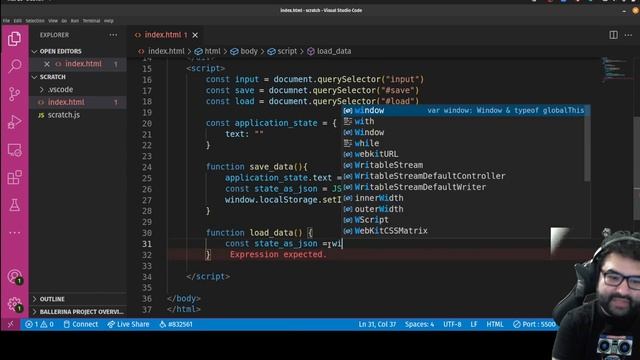Open the Search view icon

click(x=15, y=66)
